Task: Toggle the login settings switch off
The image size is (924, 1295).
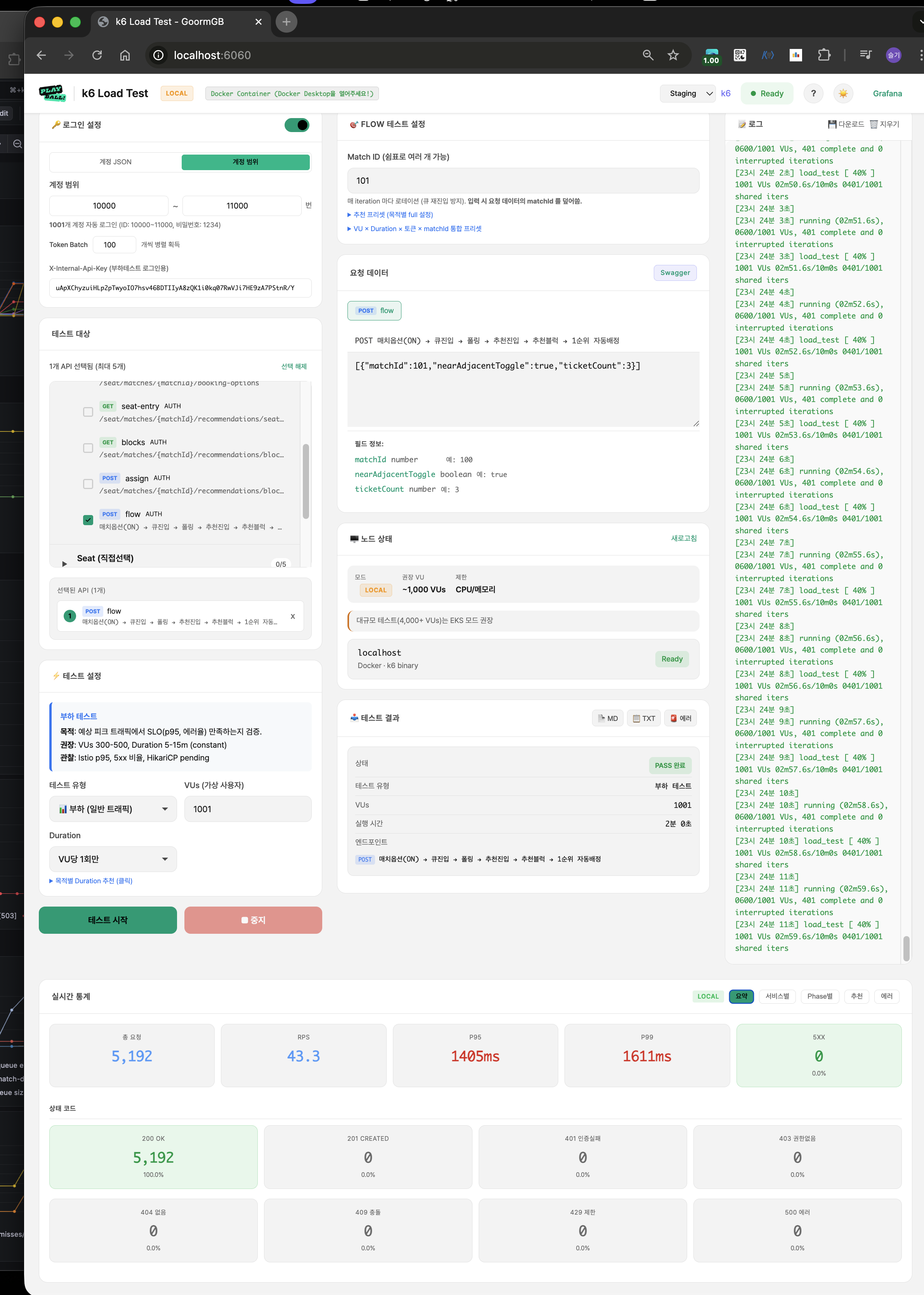Action: [x=297, y=125]
